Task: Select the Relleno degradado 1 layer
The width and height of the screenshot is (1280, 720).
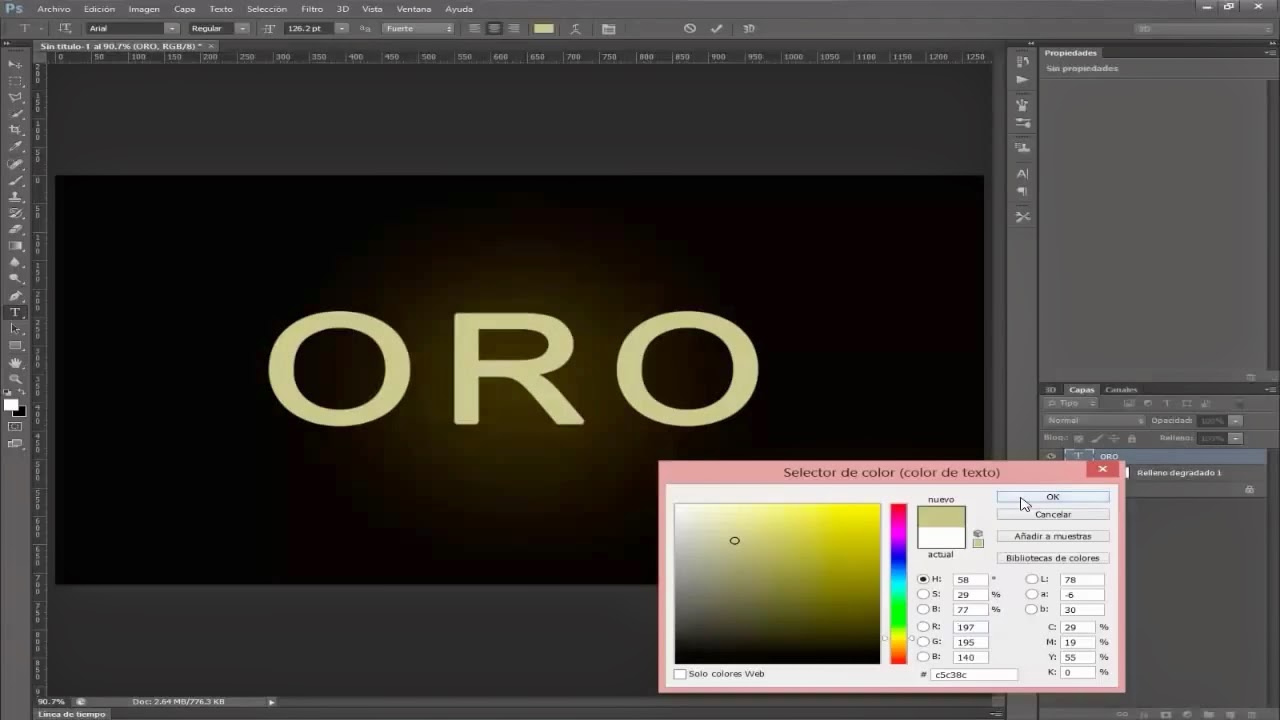Action: pos(1179,472)
